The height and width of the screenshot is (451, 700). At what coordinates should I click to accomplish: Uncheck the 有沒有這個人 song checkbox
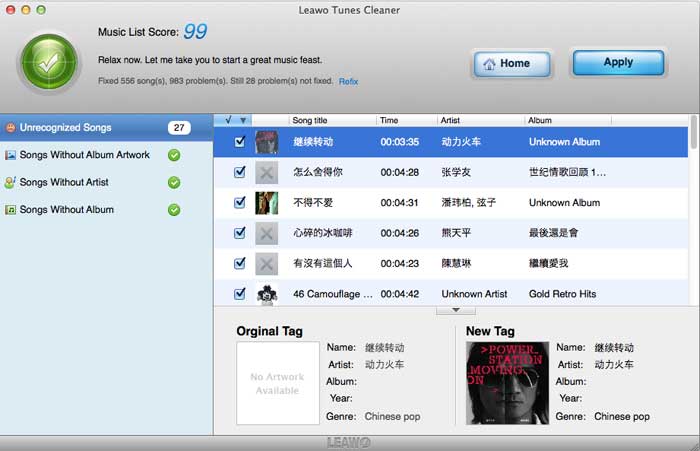pyautogui.click(x=240, y=263)
